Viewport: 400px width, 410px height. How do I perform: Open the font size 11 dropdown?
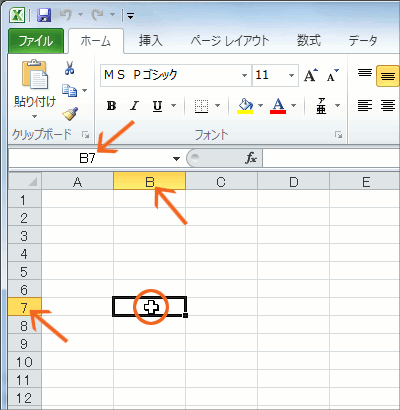click(x=291, y=75)
